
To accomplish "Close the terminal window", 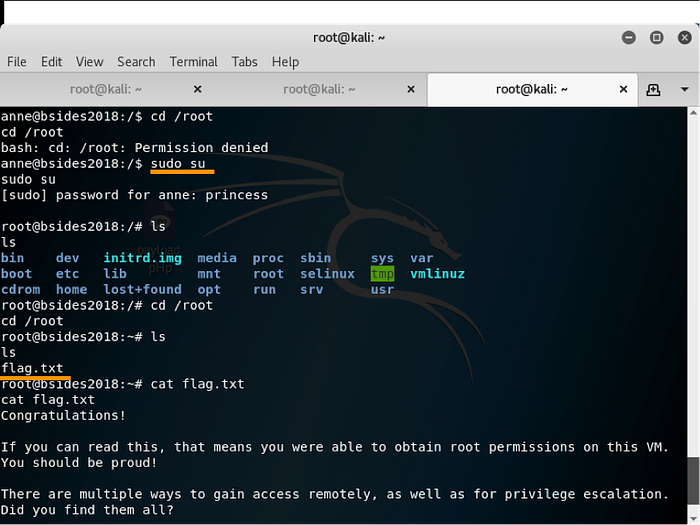I will click(x=682, y=37).
